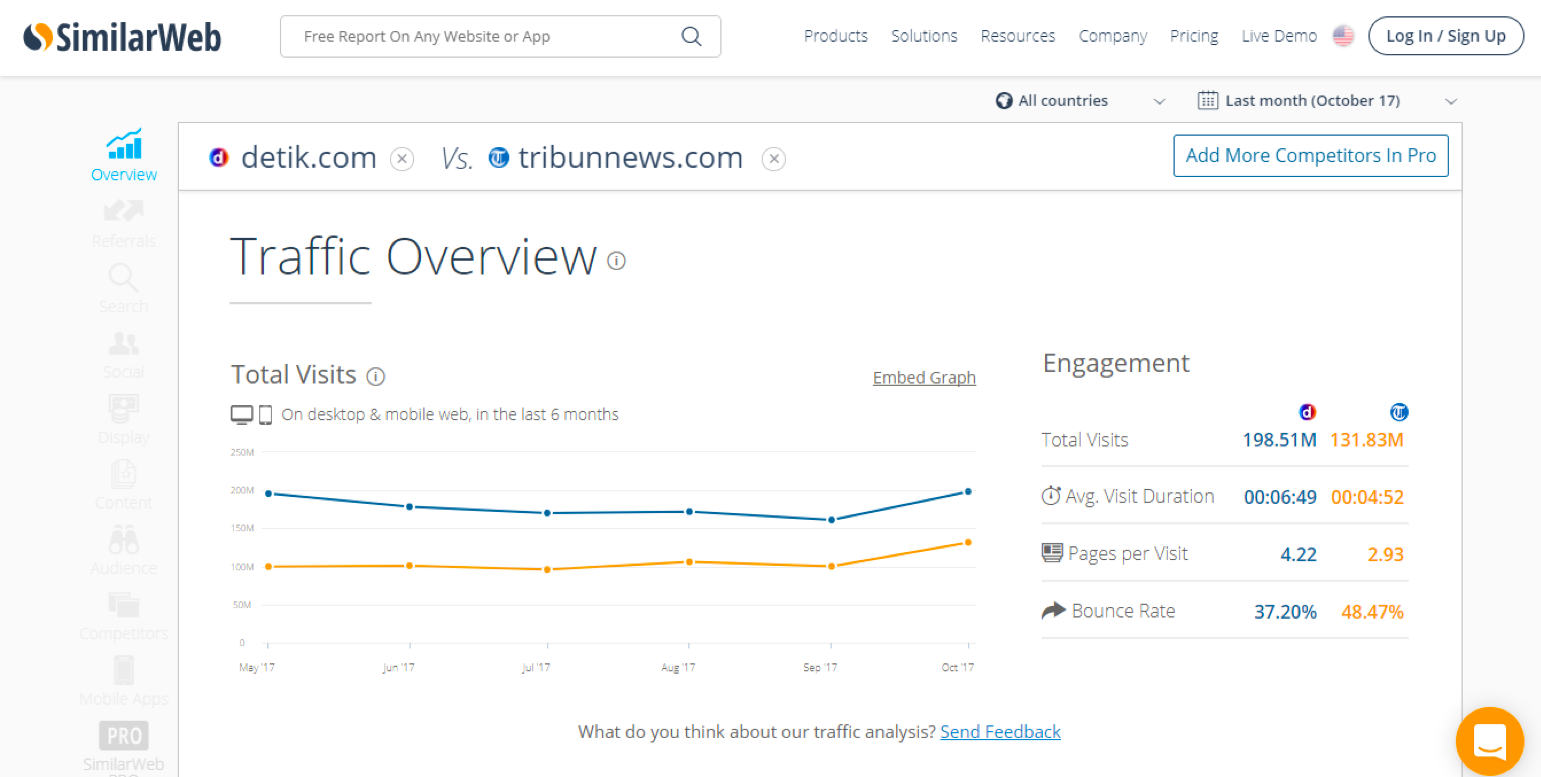The width and height of the screenshot is (1541, 777).
Task: Click tribunnews.com Jun '17 data point
Action: click(409, 566)
